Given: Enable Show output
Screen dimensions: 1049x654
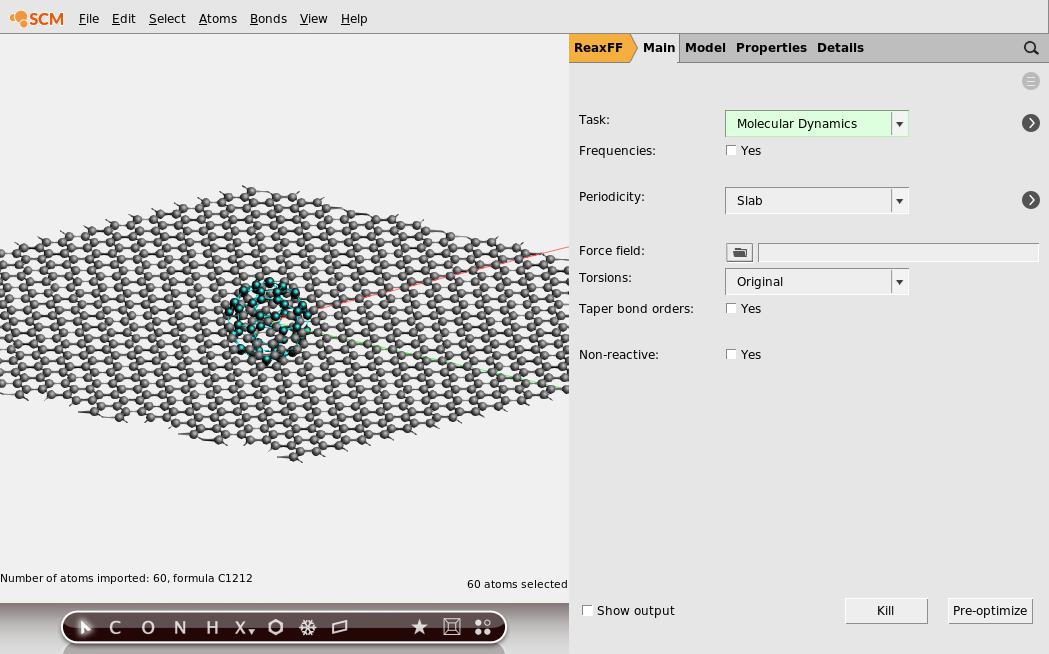Looking at the screenshot, I should tap(587, 610).
